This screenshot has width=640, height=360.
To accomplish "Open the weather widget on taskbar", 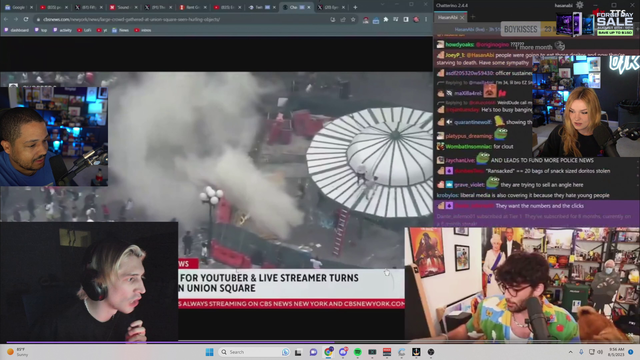I will 17,352.
